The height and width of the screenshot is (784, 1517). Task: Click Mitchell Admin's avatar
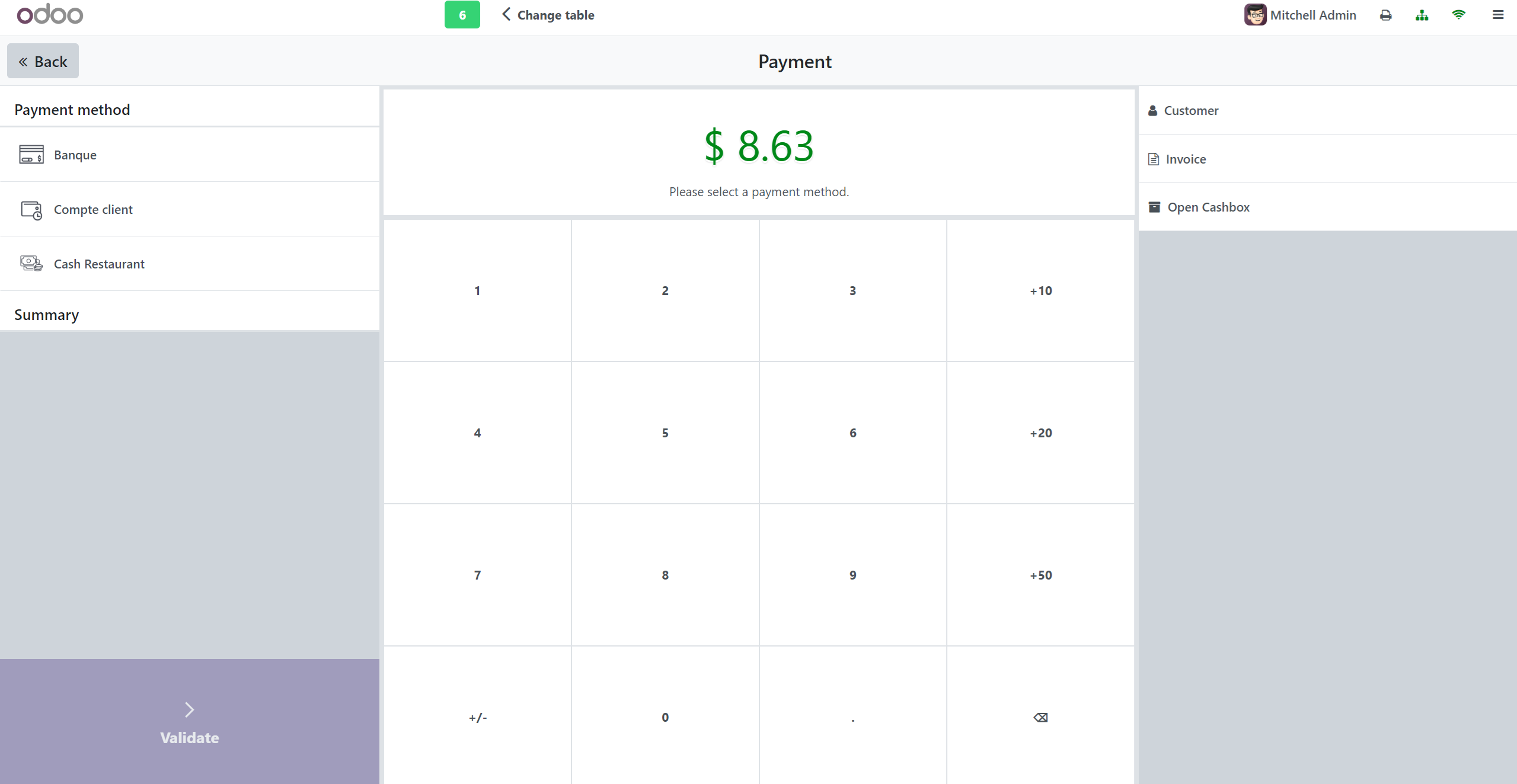coord(1255,15)
